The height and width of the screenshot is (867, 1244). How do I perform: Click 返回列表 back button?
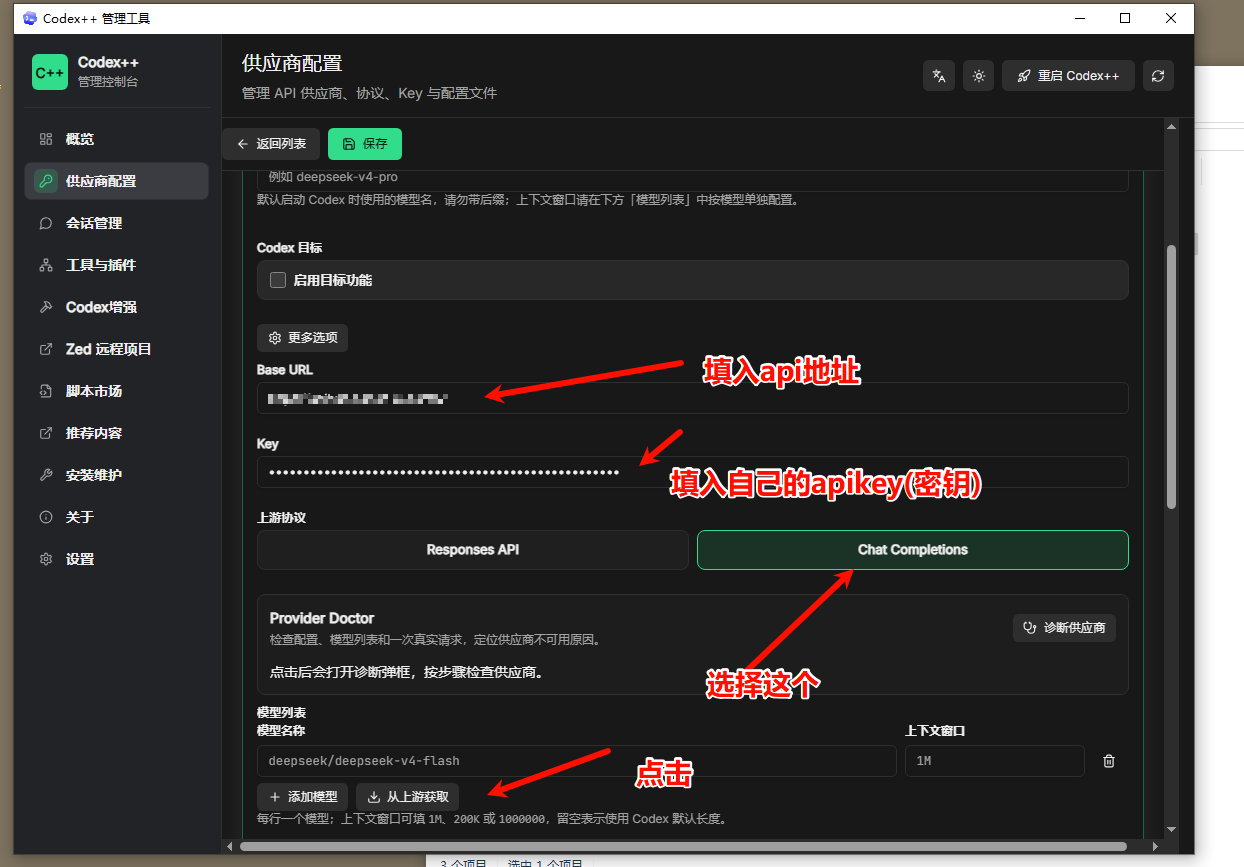(x=271, y=144)
